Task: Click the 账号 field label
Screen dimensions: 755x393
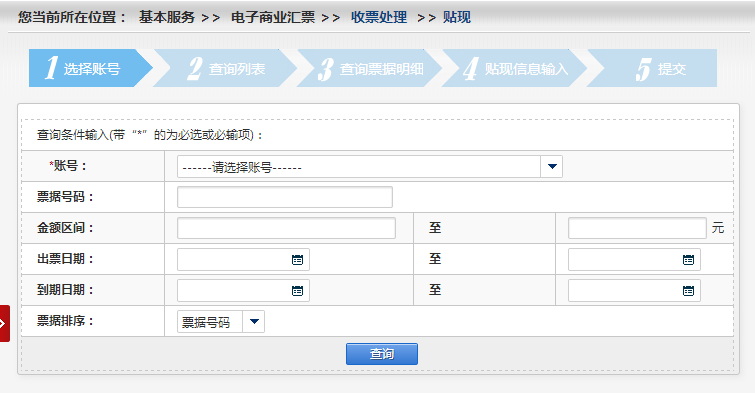Action: coord(68,166)
